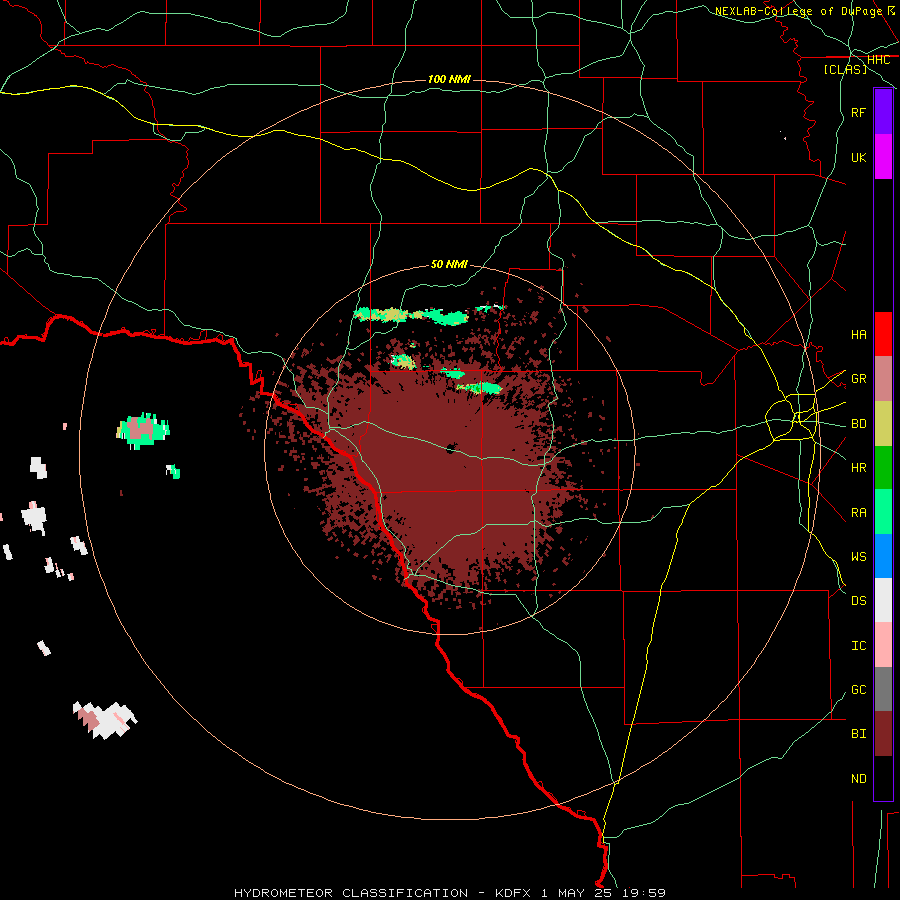Viewport: 900px width, 900px height.
Task: Click the IC legend label
Action: pos(858,646)
